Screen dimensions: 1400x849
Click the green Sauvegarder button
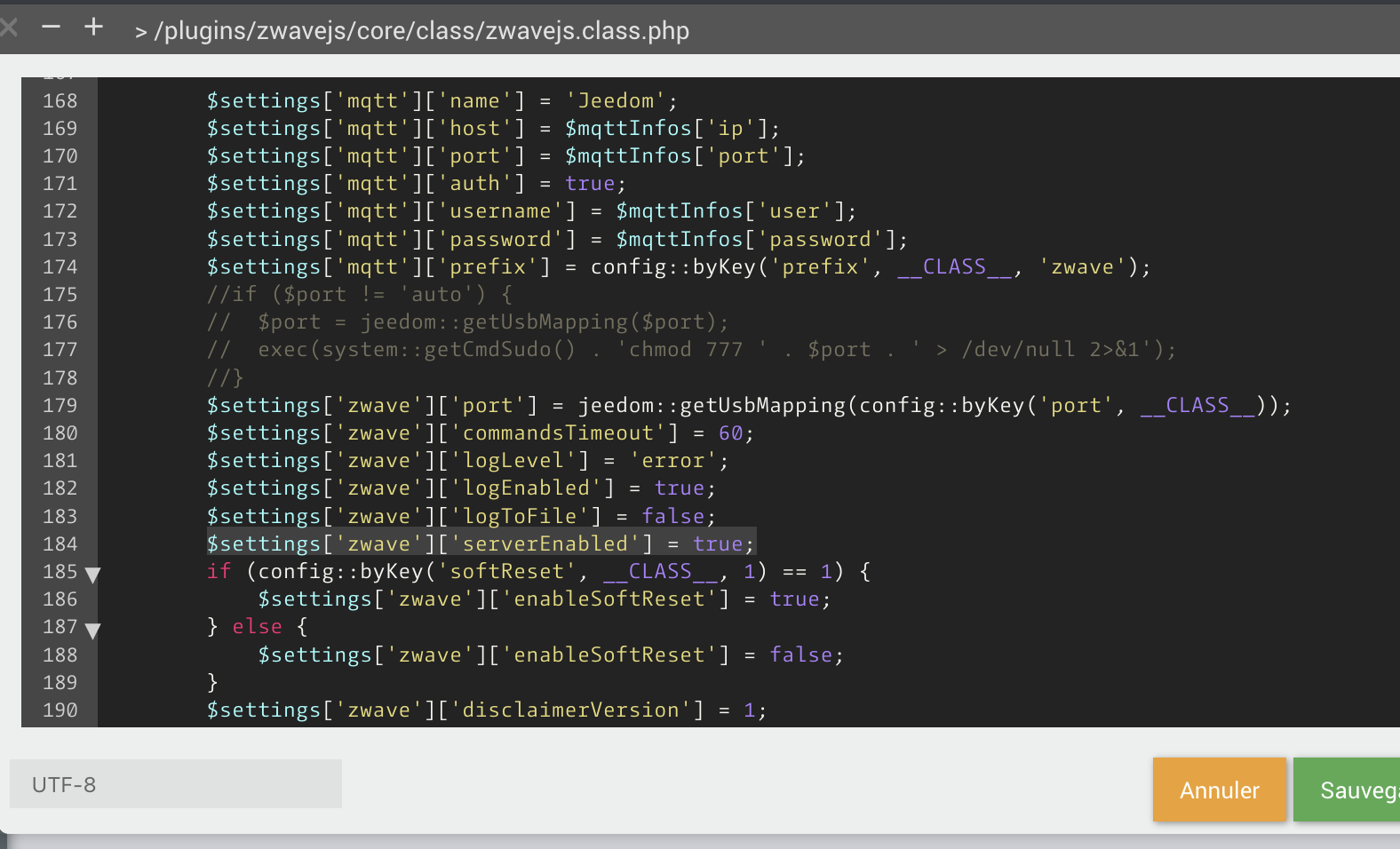[x=1347, y=789]
